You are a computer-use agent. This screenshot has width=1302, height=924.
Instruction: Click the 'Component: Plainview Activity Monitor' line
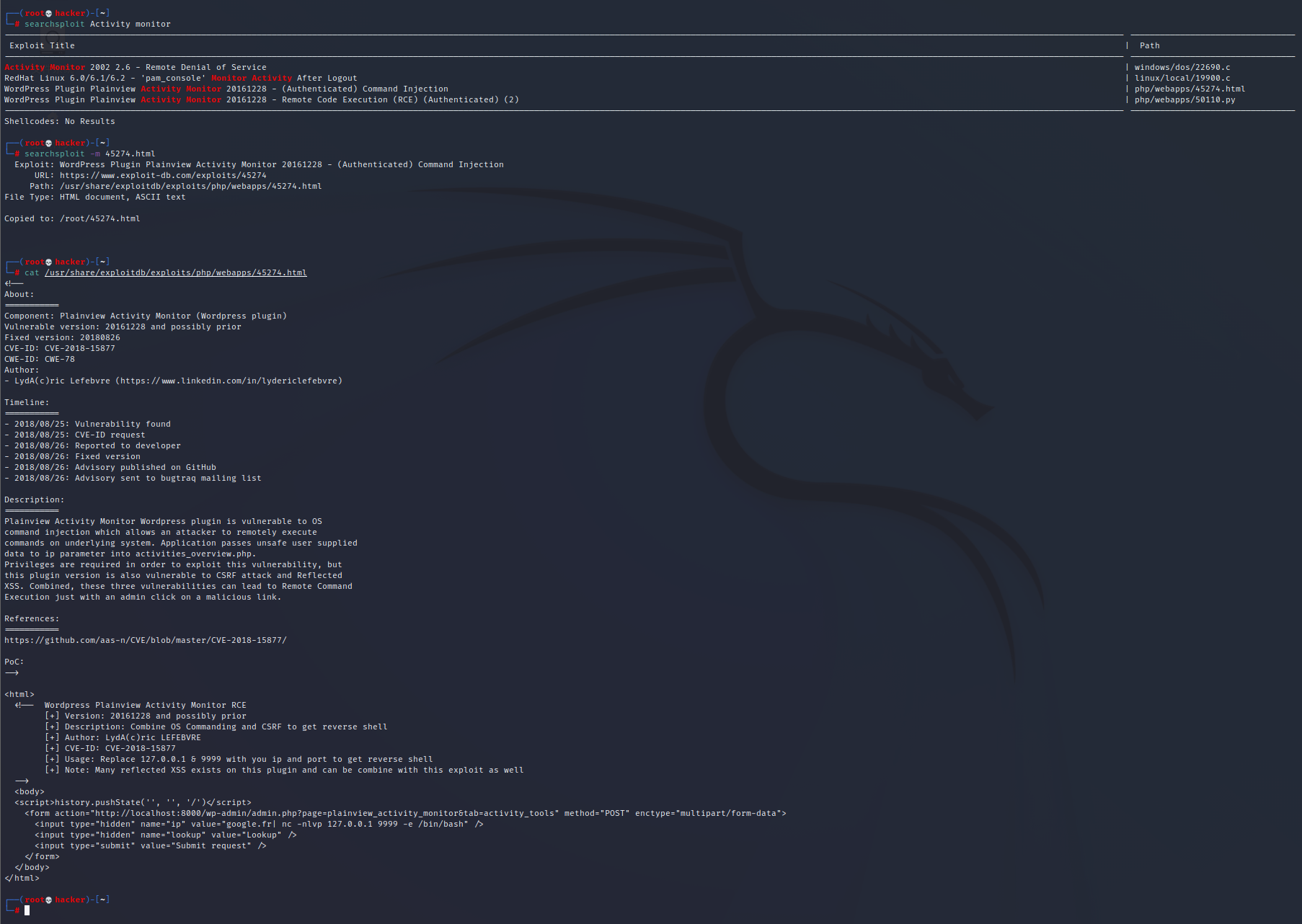(x=146, y=316)
